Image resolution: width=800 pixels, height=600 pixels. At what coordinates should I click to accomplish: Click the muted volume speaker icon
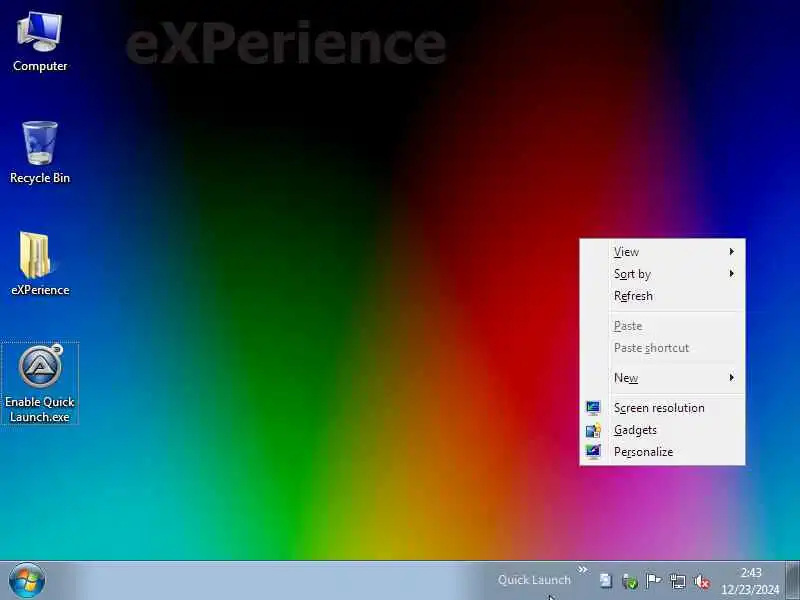point(702,581)
